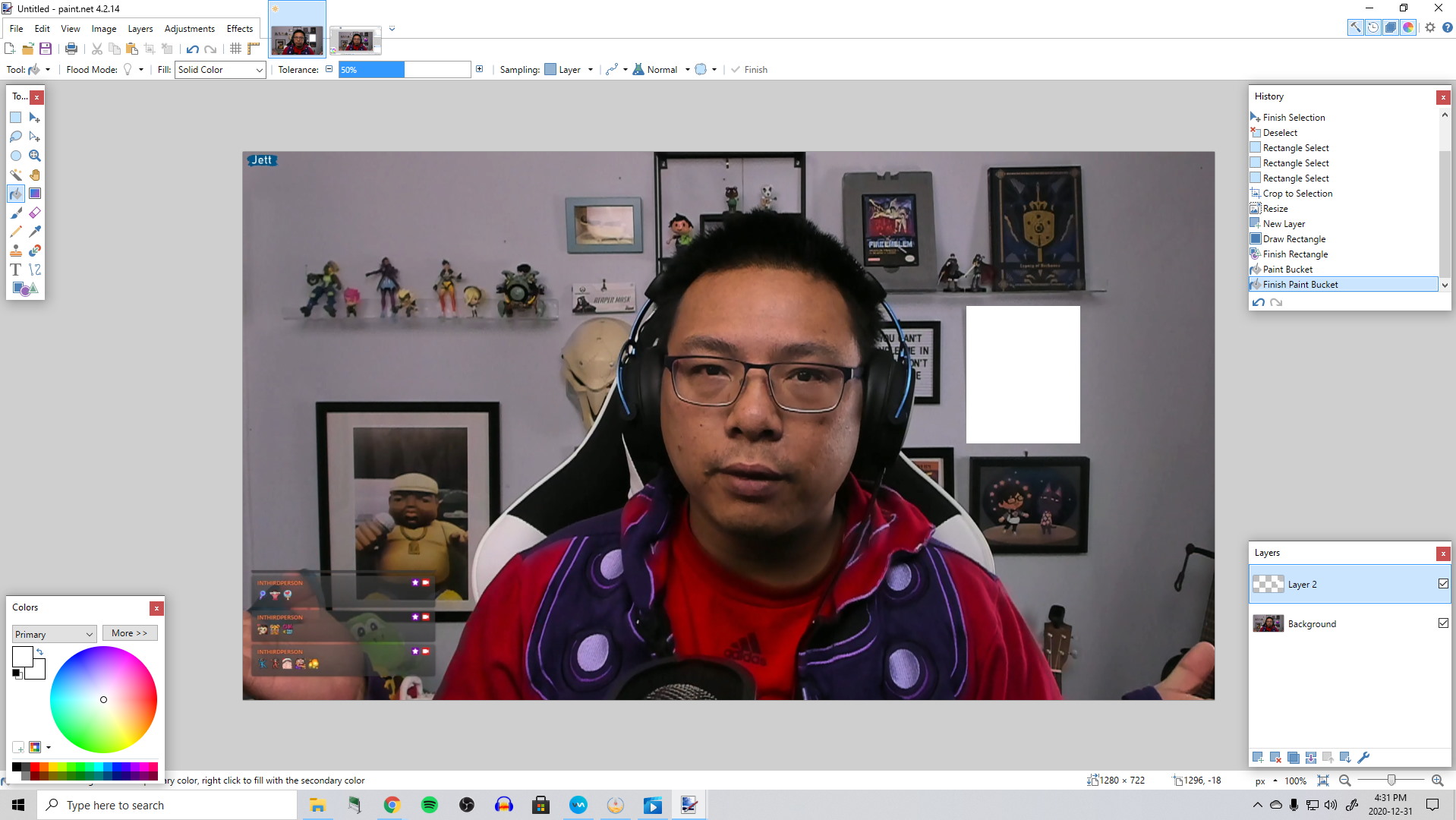This screenshot has height=820, width=1456.
Task: Open the Adjustments menu
Action: [189, 29]
